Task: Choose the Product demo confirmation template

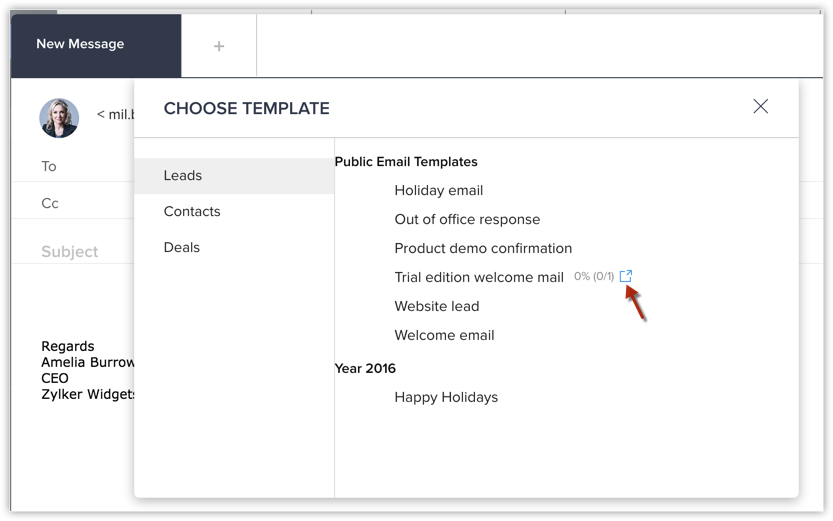Action: (x=483, y=249)
